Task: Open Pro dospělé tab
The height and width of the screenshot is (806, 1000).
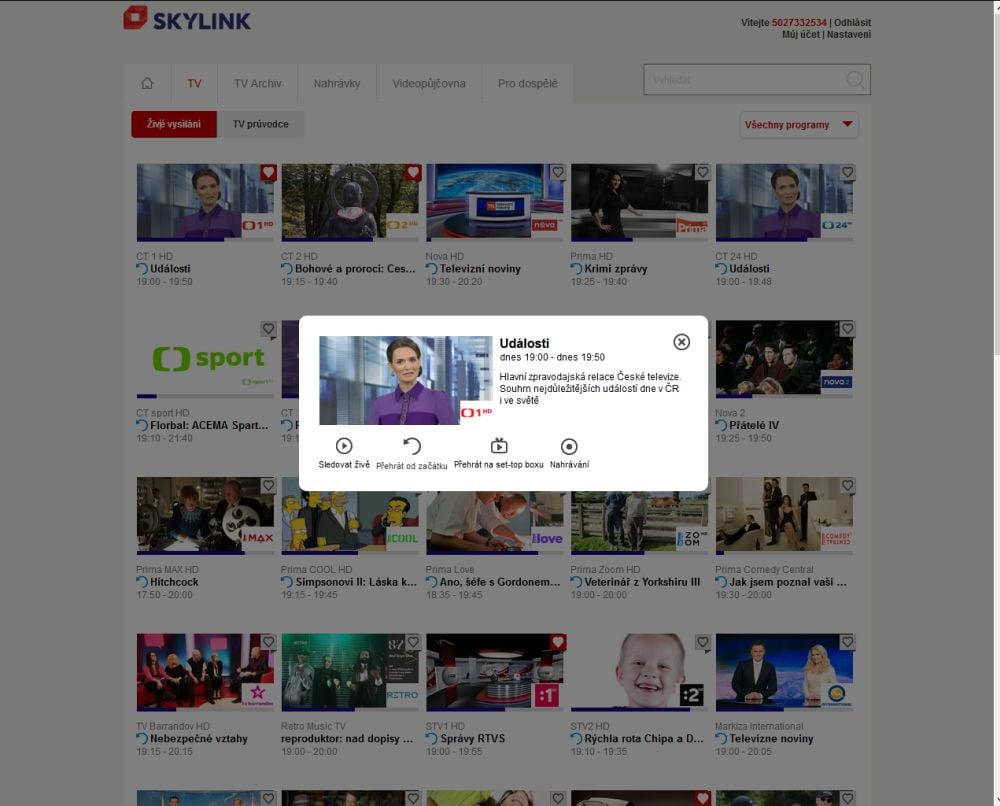Action: pyautogui.click(x=527, y=83)
